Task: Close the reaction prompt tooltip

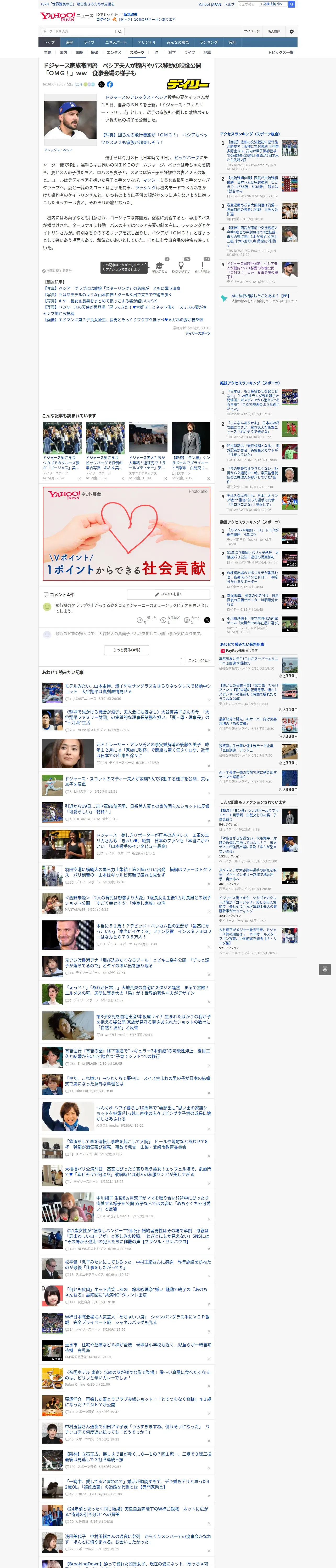Action: pos(145,265)
